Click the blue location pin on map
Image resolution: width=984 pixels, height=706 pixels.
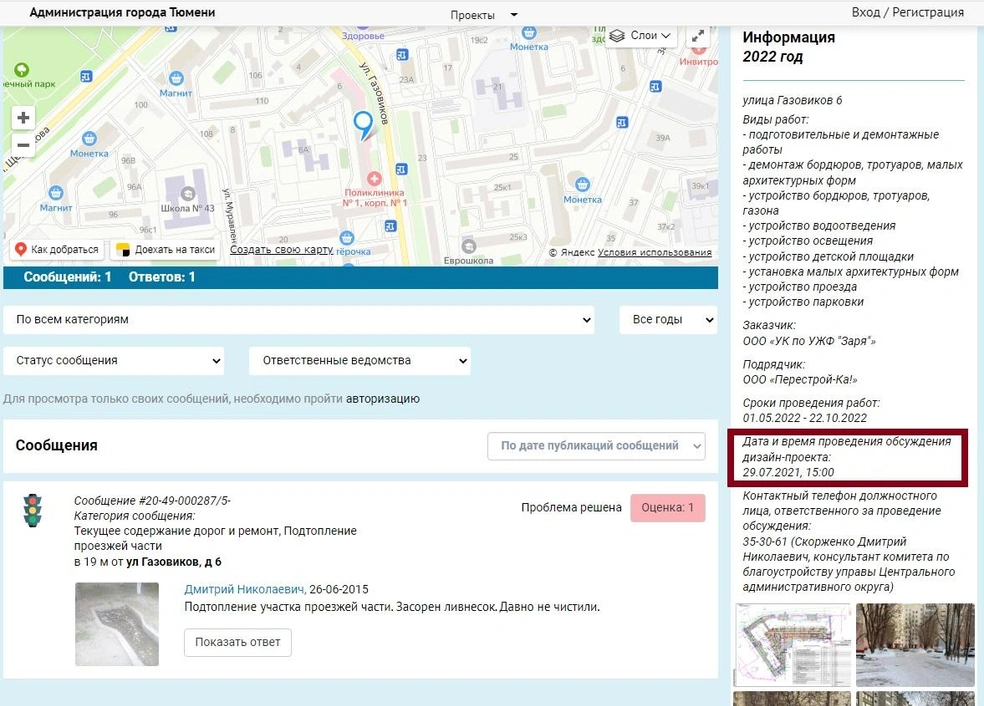click(363, 125)
